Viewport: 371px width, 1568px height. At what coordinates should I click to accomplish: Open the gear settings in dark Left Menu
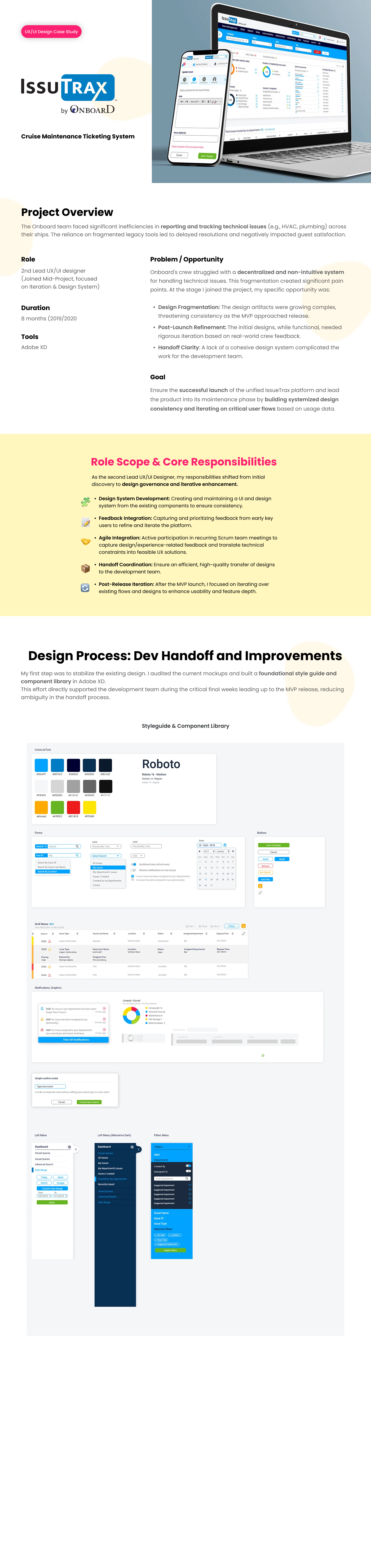132,1147
